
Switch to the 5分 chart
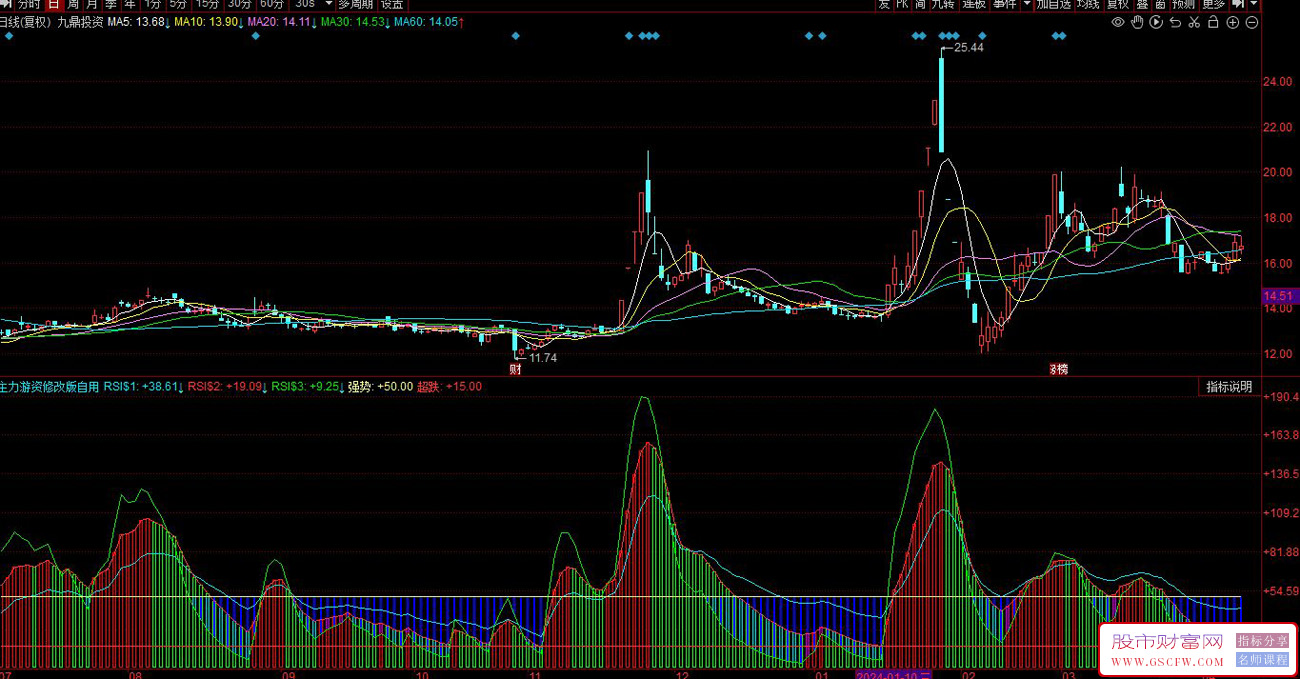pyautogui.click(x=178, y=4)
